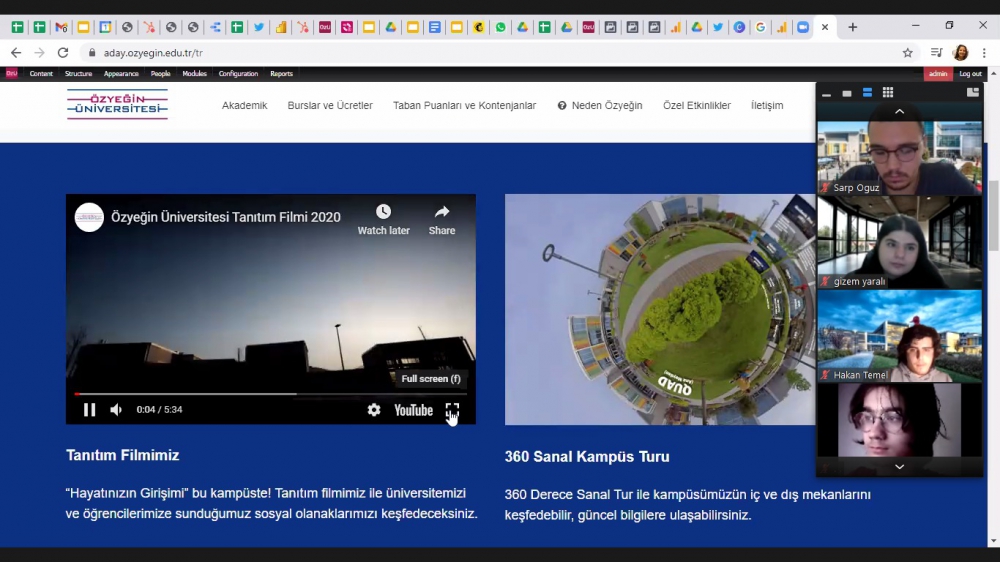
Task: Minimize the Zoom video panel
Action: (827, 93)
